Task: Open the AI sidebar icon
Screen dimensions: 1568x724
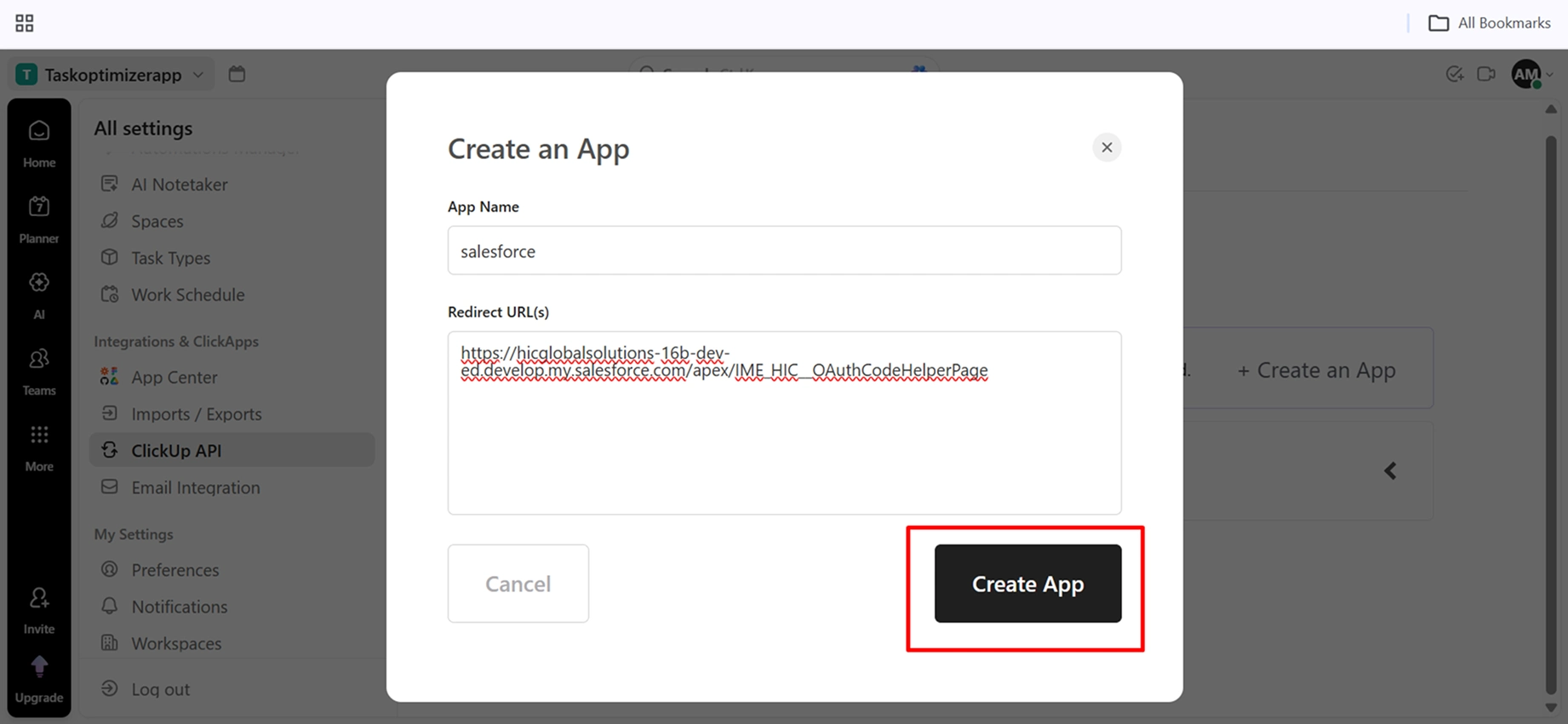Action: (x=39, y=295)
